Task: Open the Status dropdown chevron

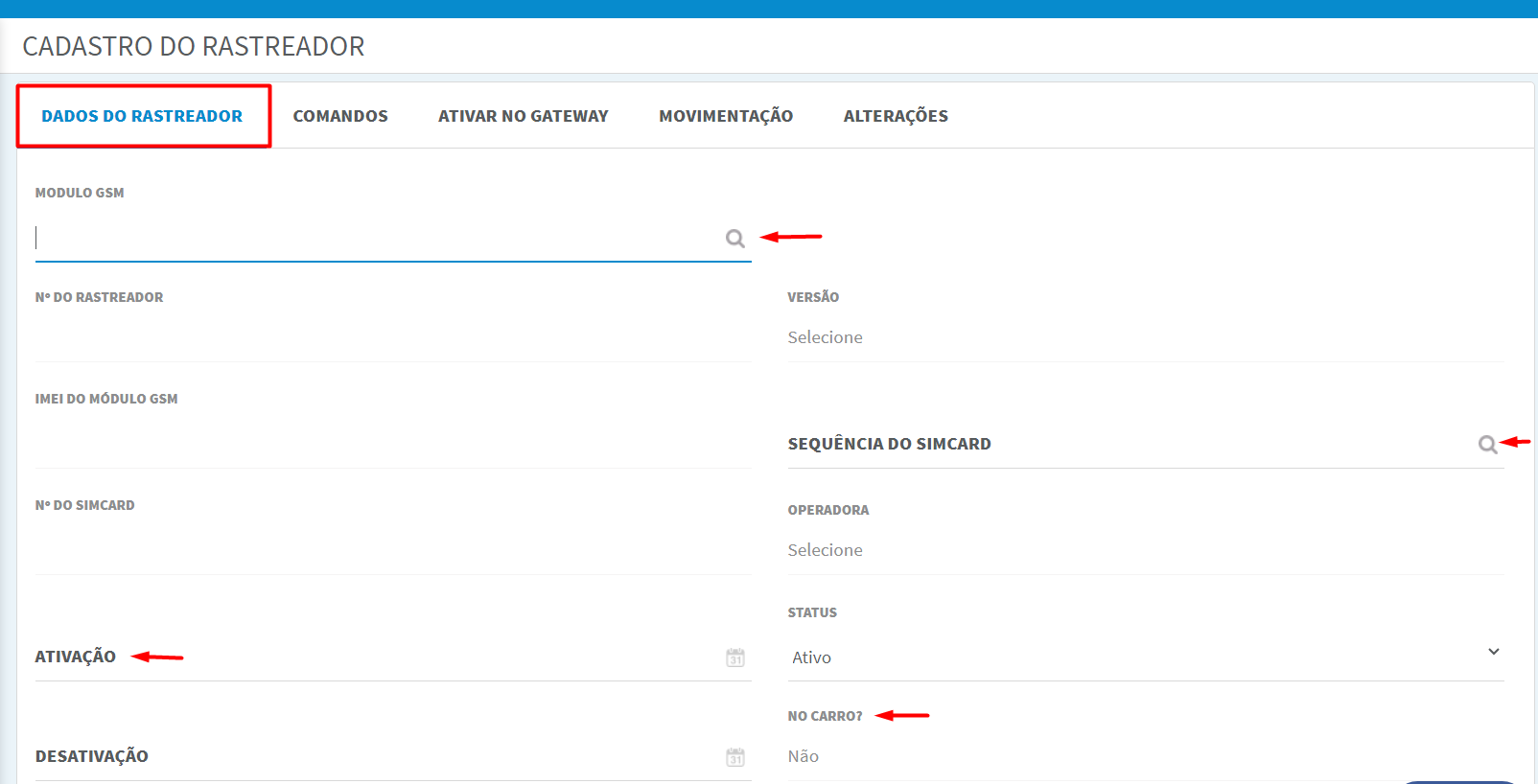Action: (1494, 652)
